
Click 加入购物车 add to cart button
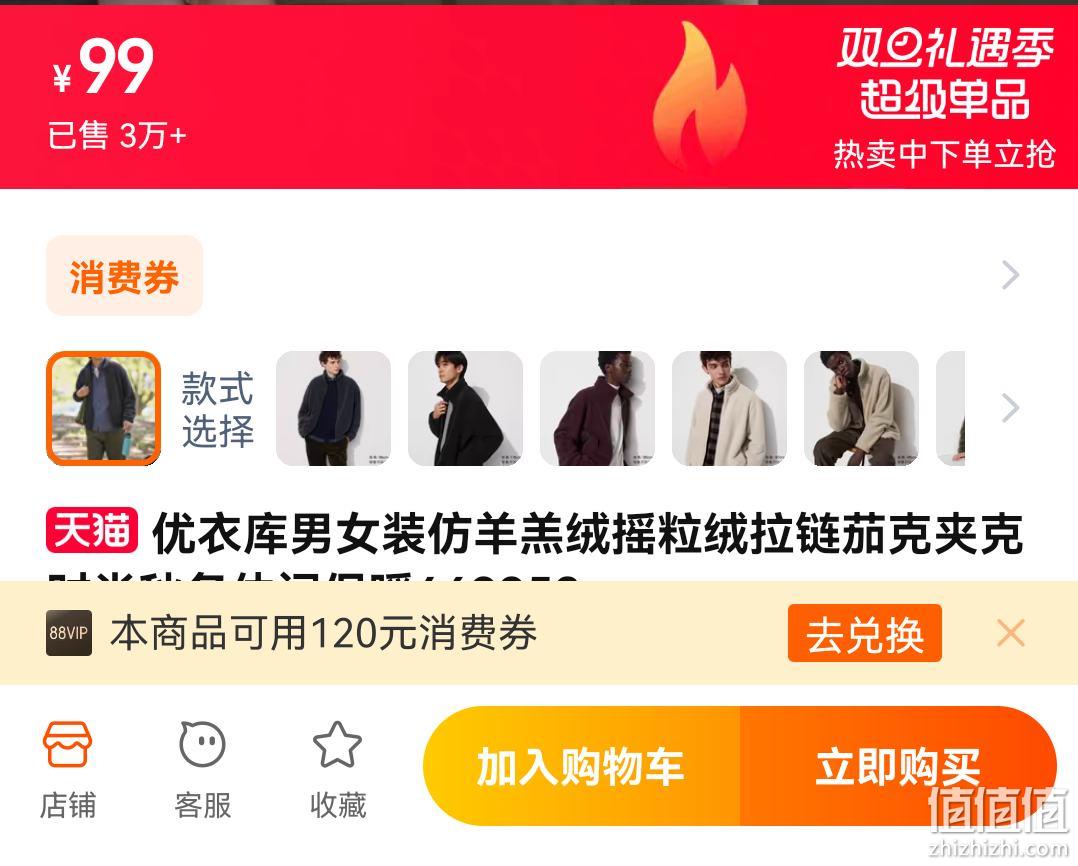[582, 766]
